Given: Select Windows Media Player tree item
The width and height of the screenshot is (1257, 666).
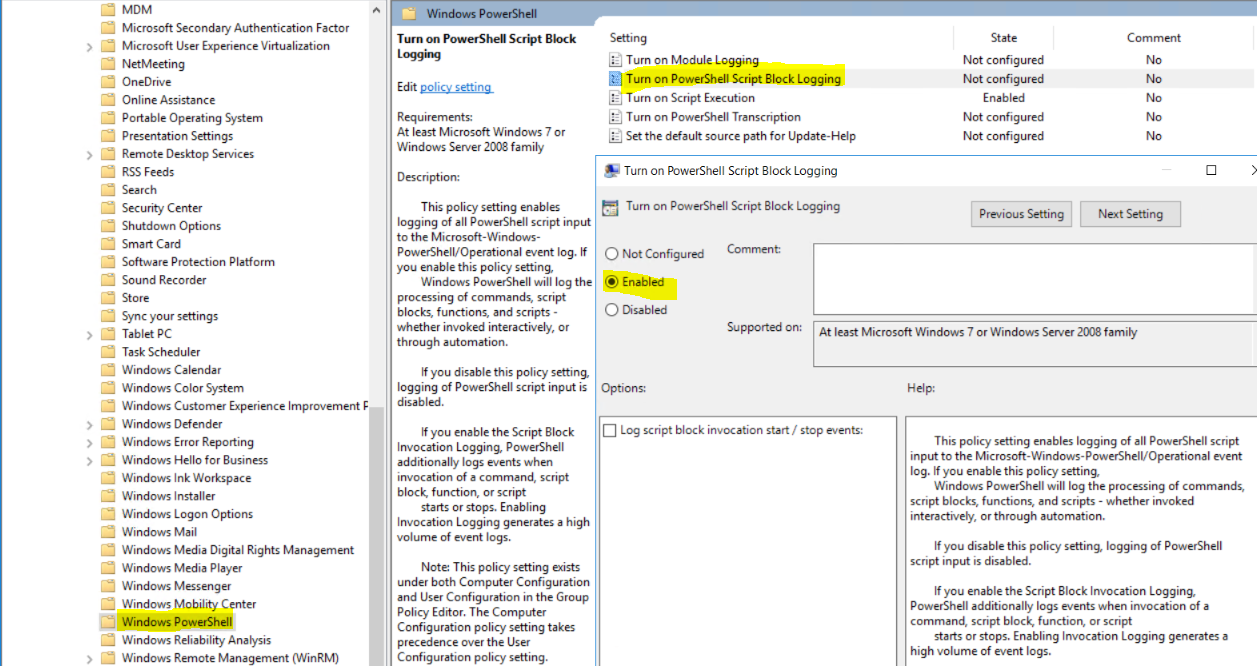Looking at the screenshot, I should pos(182,568).
